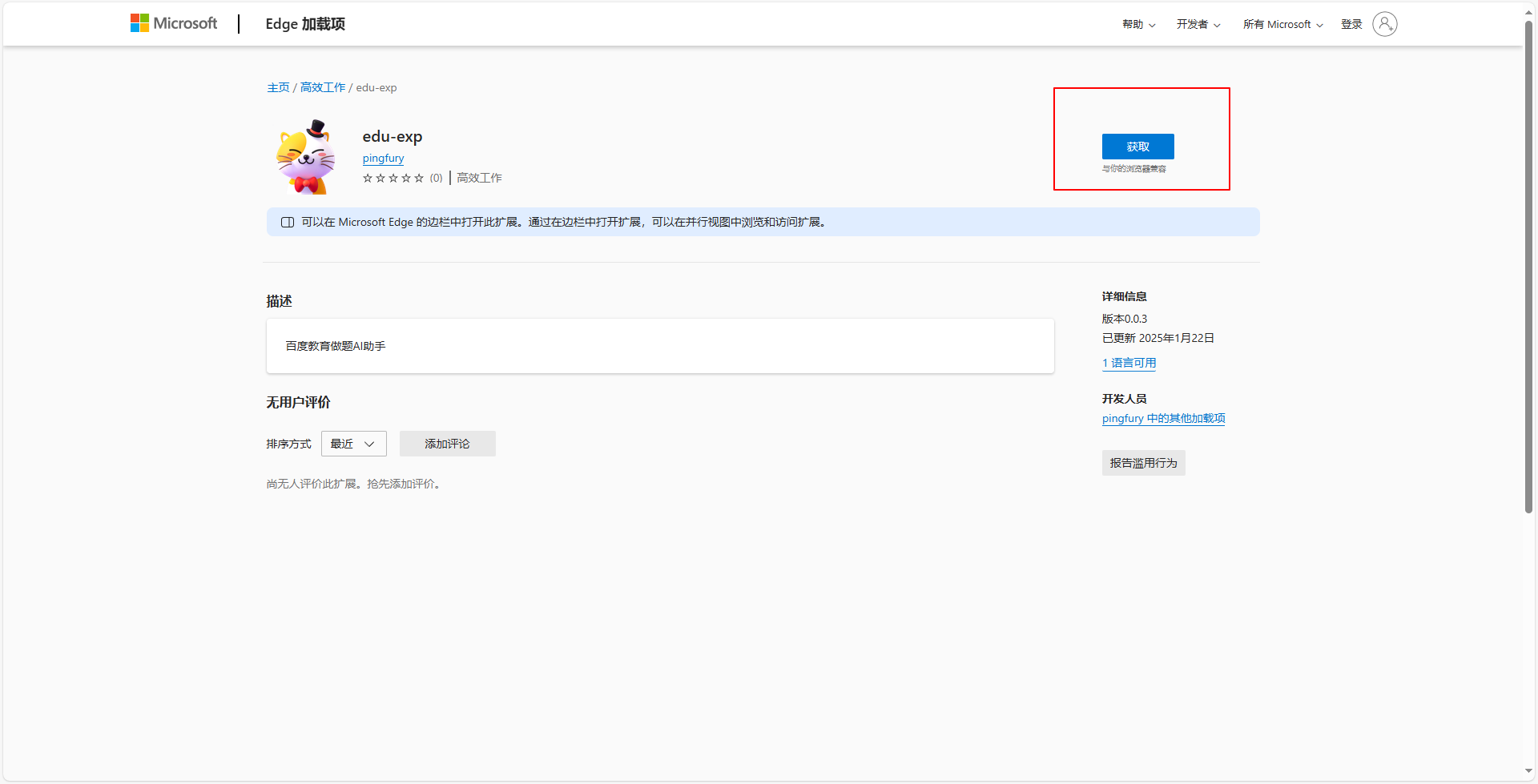Viewport: 1538px width, 784px height.
Task: Open pingfury 中的其他加载项 link
Action: [x=1163, y=418]
